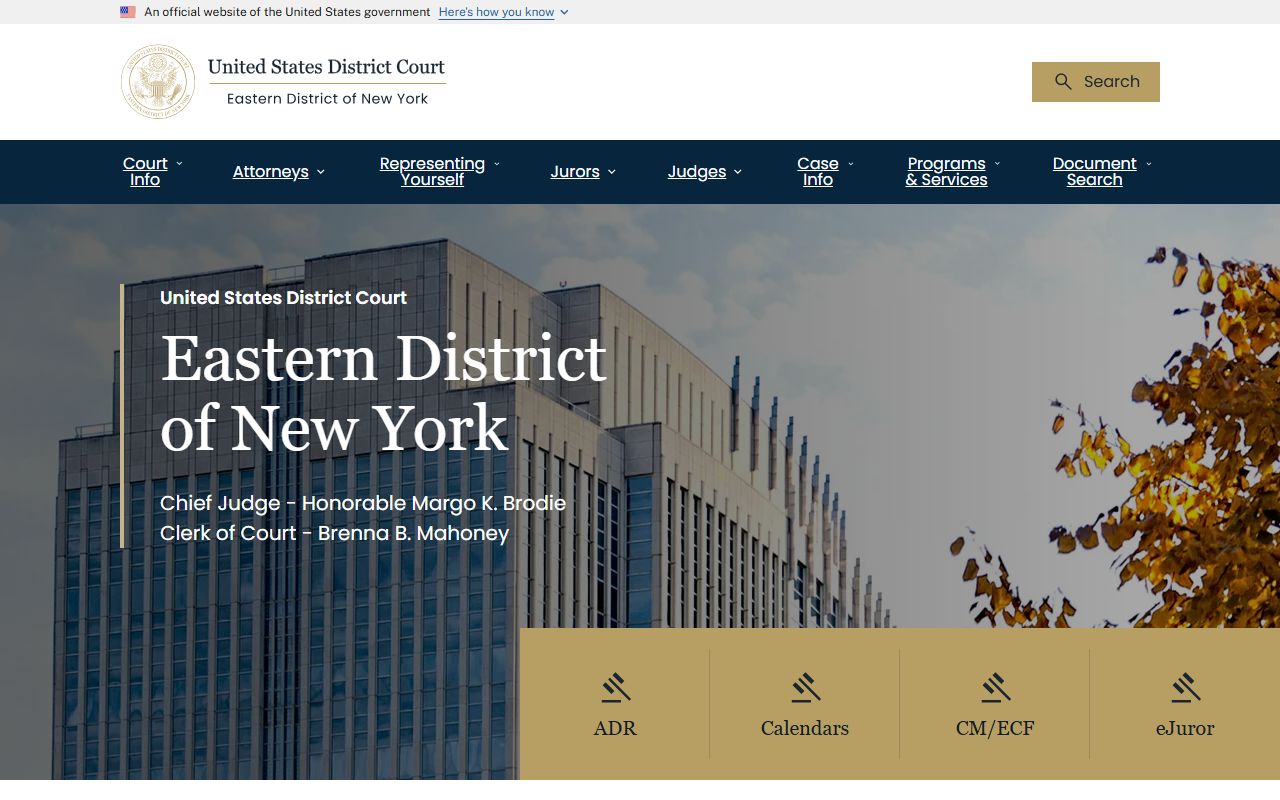Click the large Eastern District hero heading
Screen dimensions: 1280x800
pyautogui.click(x=384, y=393)
